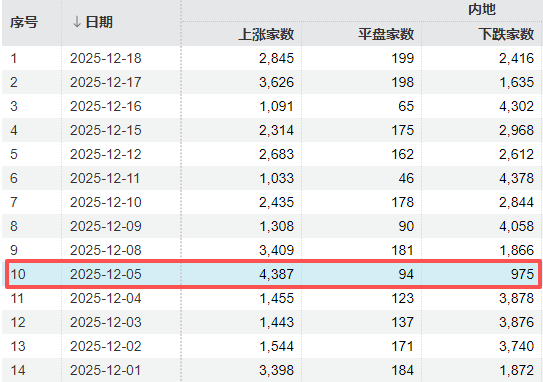The height and width of the screenshot is (382, 543).
Task: Click rising count 2,683
Action: (x=276, y=154)
